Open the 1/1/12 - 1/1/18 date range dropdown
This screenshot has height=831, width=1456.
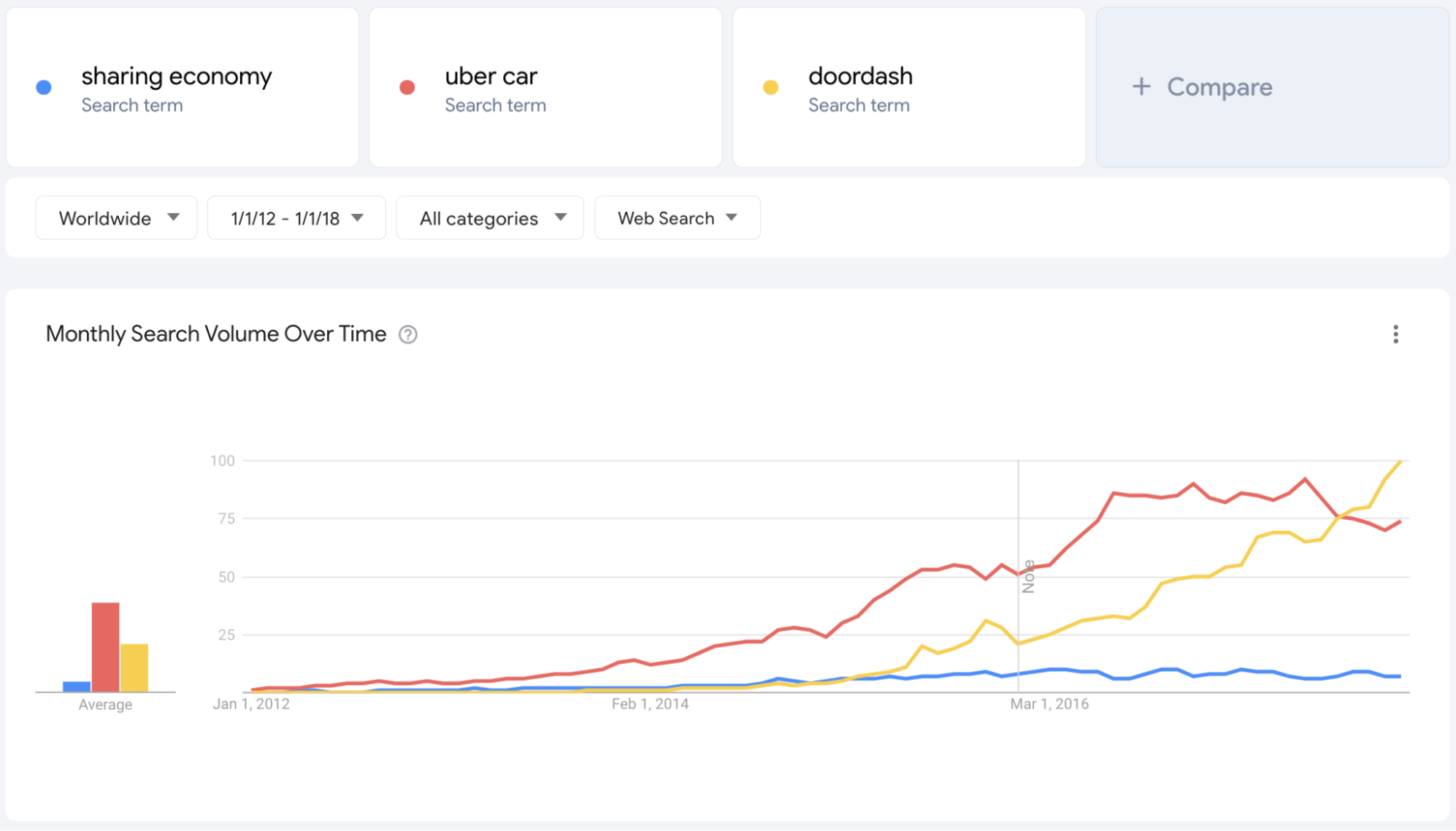pyautogui.click(x=296, y=218)
